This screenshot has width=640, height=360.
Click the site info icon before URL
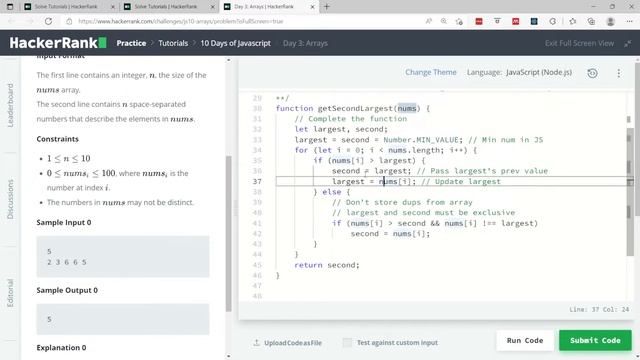(x=69, y=21)
